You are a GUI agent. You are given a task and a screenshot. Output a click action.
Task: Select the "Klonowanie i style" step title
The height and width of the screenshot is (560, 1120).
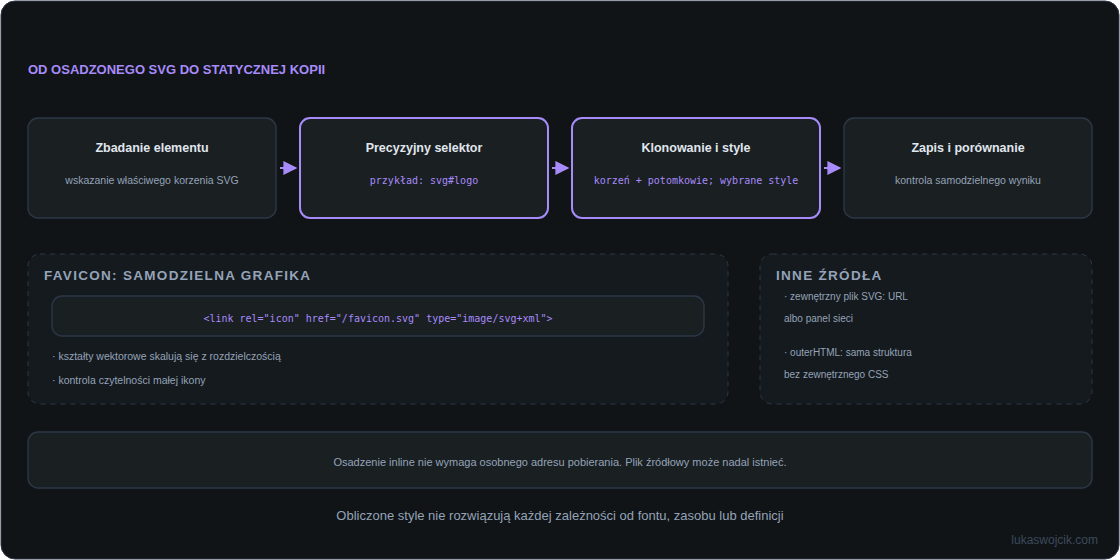point(696,148)
